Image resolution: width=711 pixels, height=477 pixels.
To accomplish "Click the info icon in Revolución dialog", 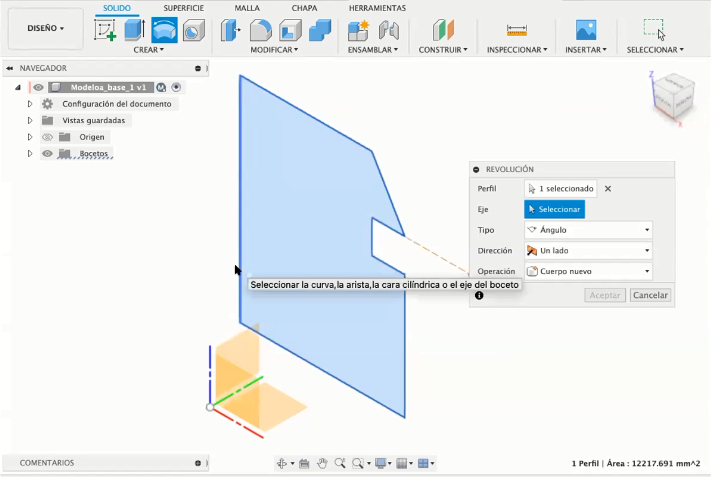I will coord(479,296).
